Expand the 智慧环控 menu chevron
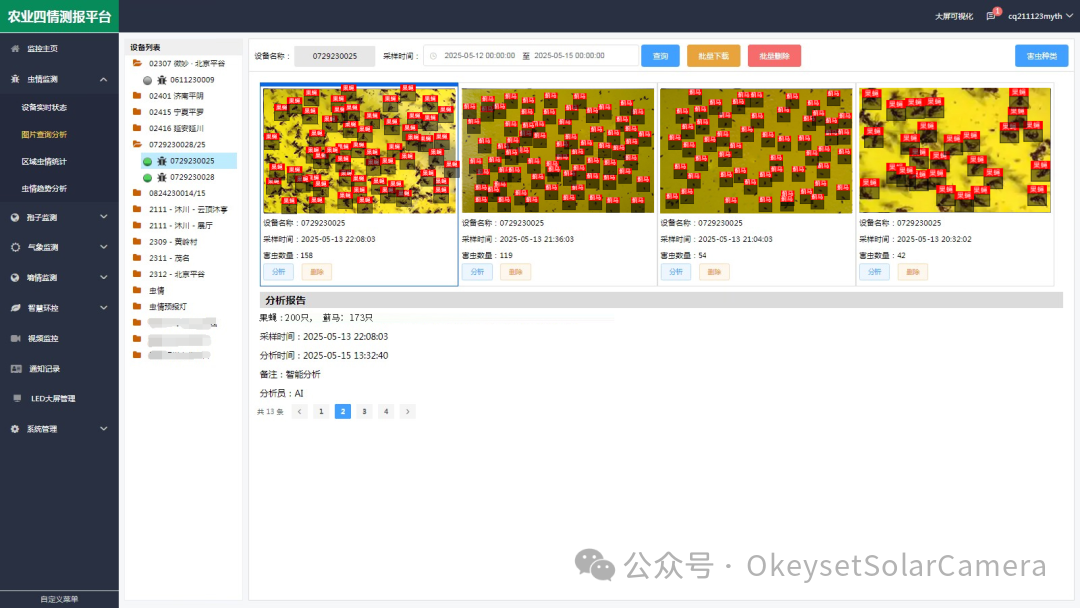This screenshot has width=1080, height=608. [103, 308]
